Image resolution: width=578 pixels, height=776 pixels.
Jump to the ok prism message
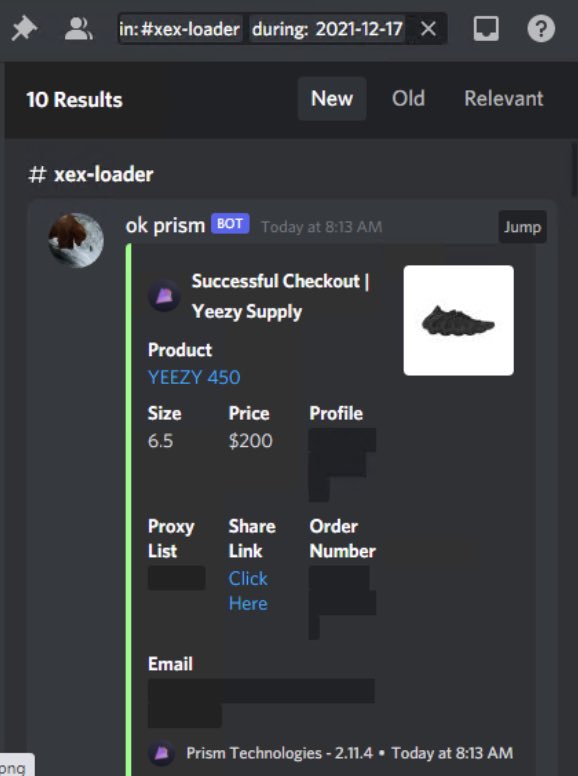point(522,227)
